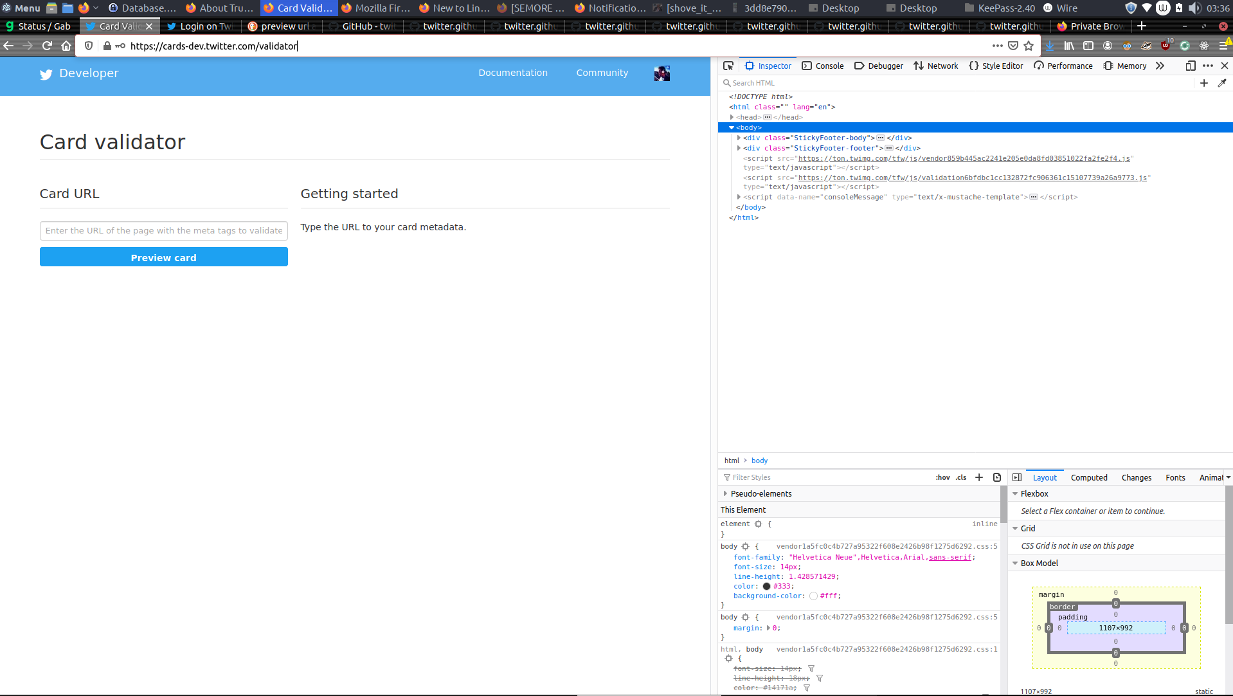Add a new CSS rule in Styles

pos(979,478)
